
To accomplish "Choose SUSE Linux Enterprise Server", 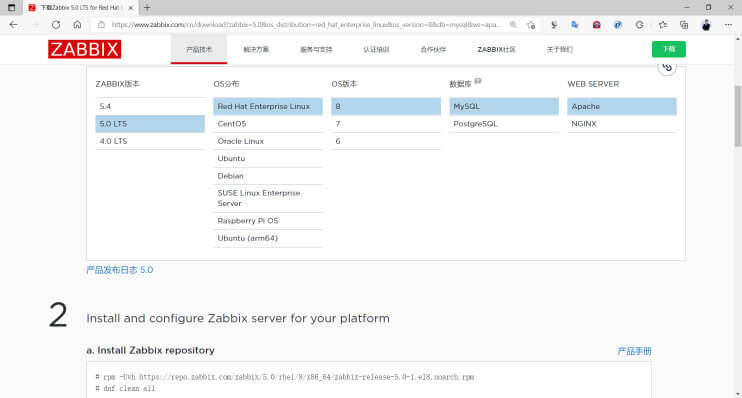I will [x=268, y=198].
